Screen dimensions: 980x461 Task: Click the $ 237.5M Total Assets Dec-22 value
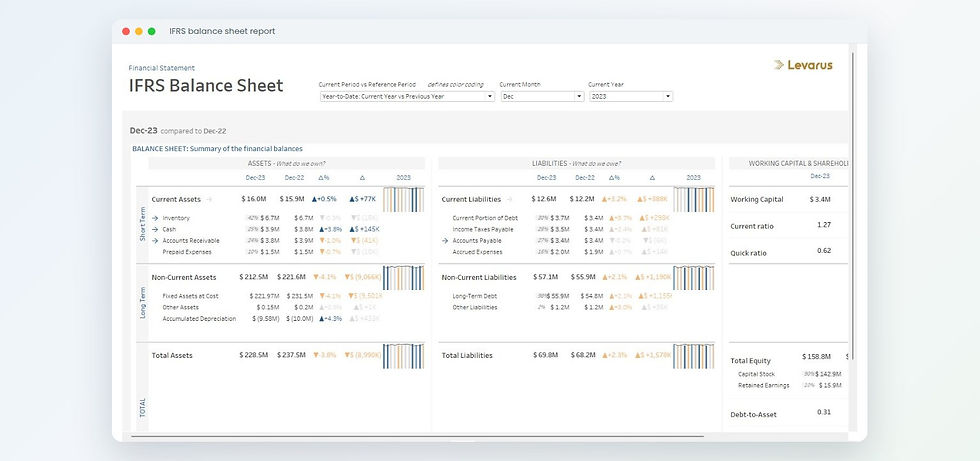[291, 355]
